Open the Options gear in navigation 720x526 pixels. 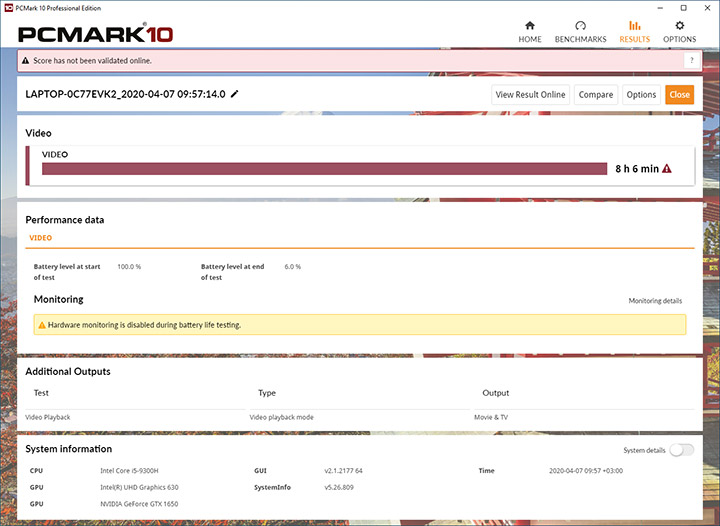(680, 32)
